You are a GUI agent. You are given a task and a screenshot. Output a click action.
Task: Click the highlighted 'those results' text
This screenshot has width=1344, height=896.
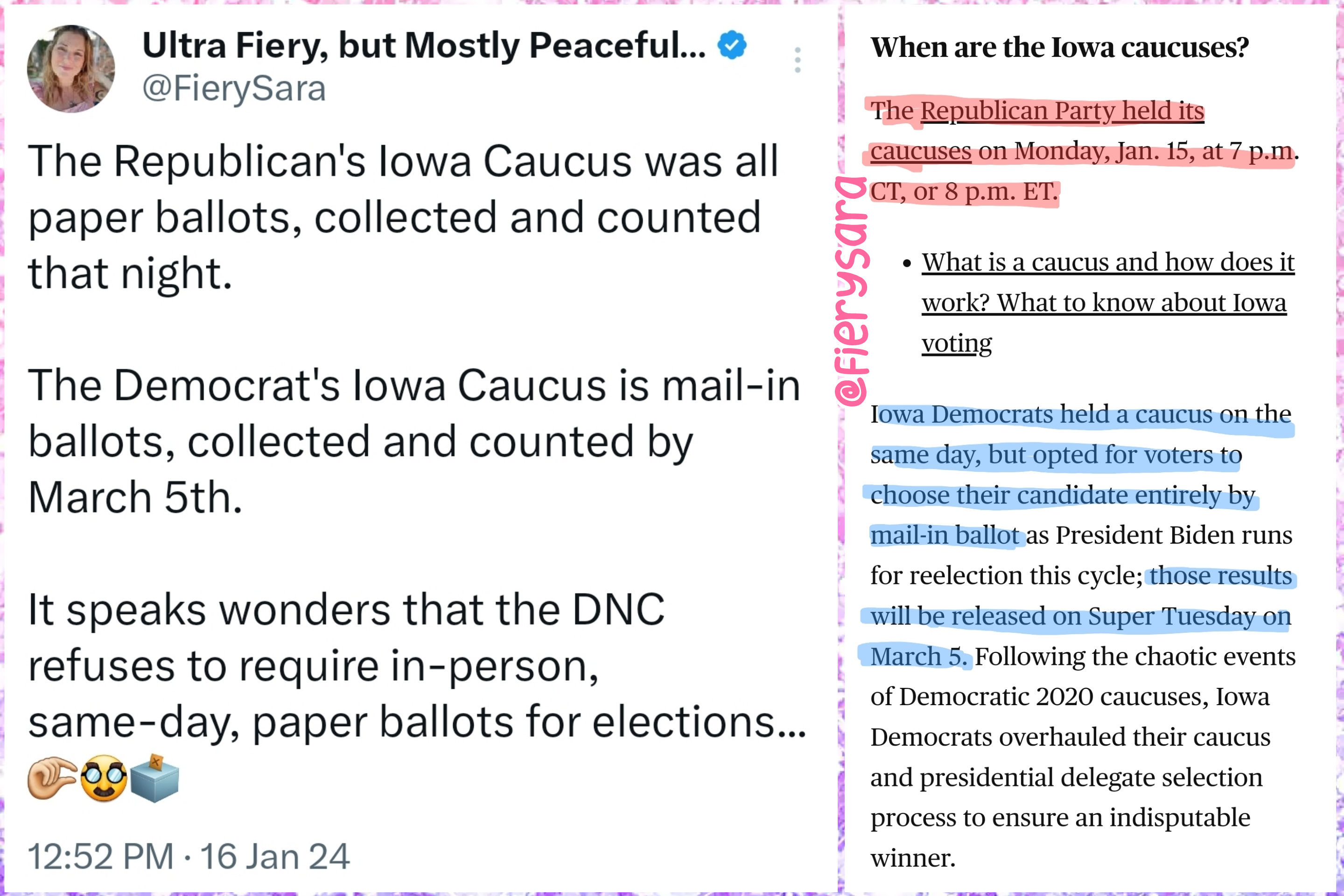[x=1221, y=576]
